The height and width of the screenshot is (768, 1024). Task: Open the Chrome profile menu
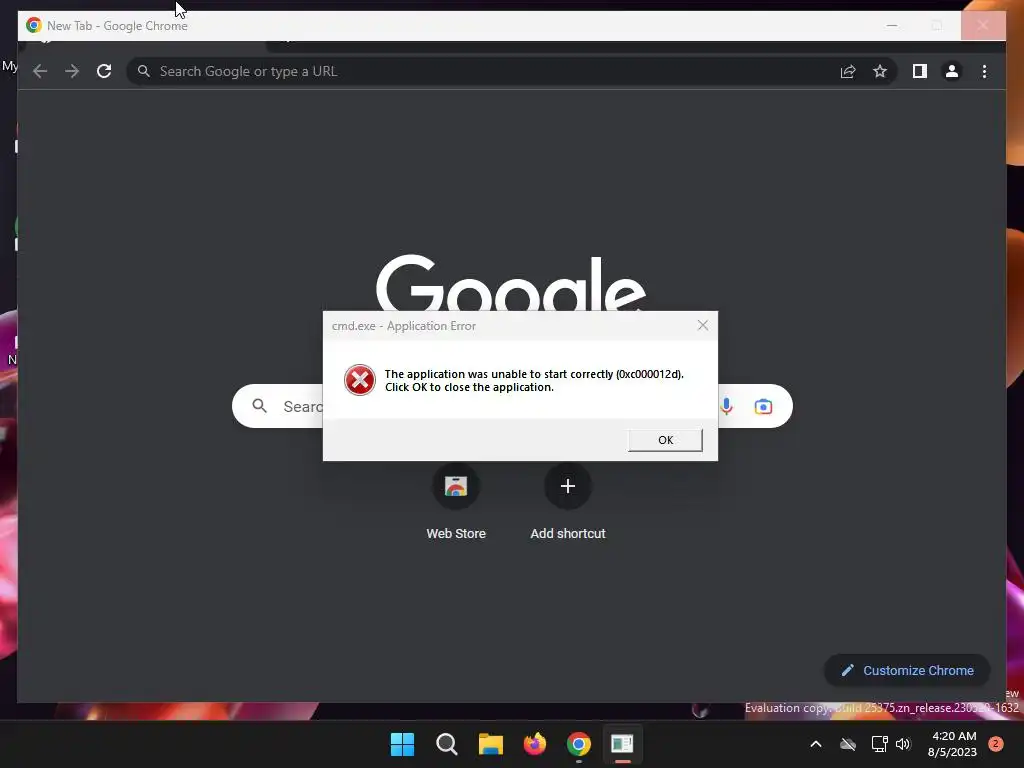coord(952,71)
